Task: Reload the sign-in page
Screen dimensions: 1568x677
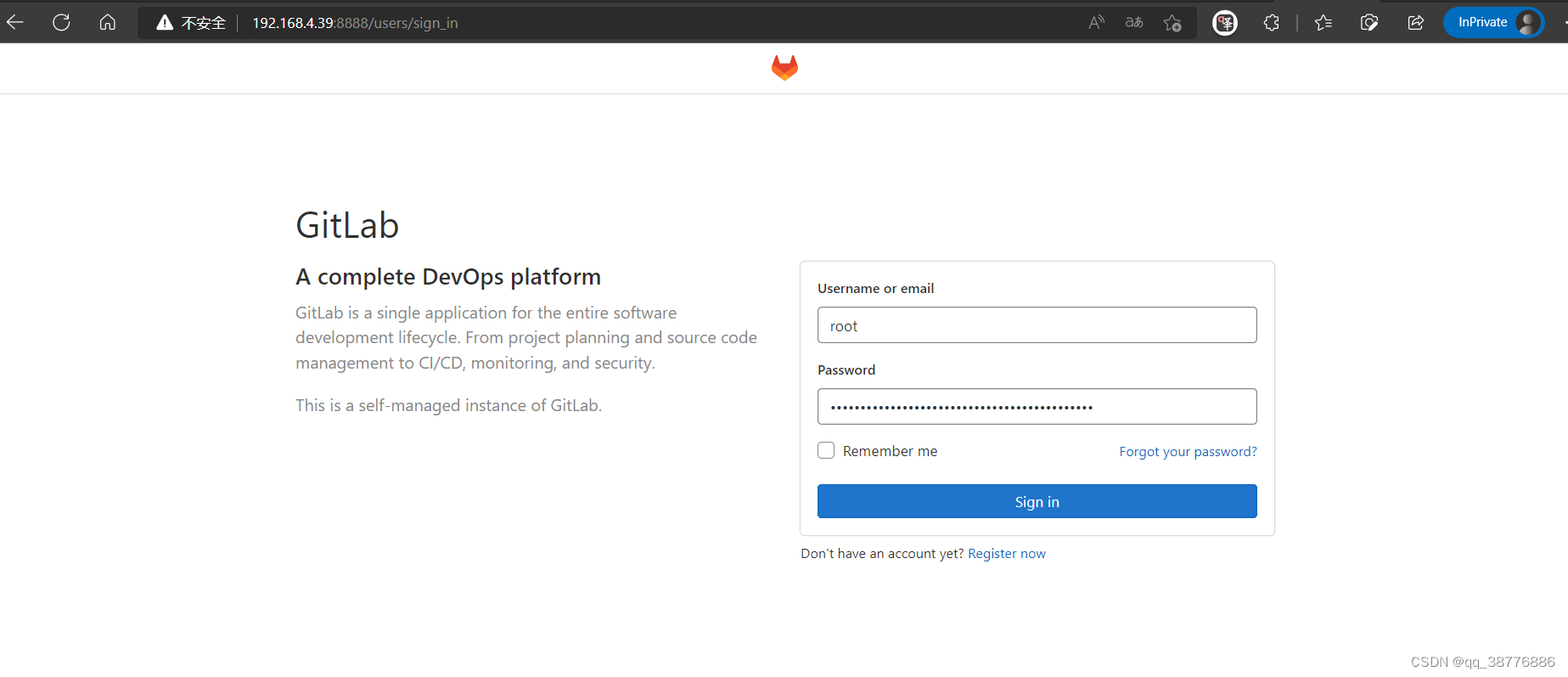Action: [61, 23]
